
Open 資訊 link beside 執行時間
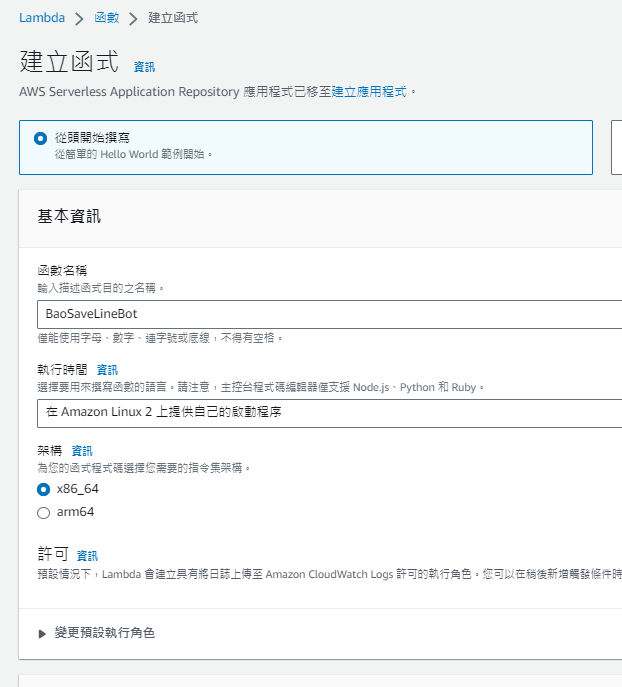[107, 370]
